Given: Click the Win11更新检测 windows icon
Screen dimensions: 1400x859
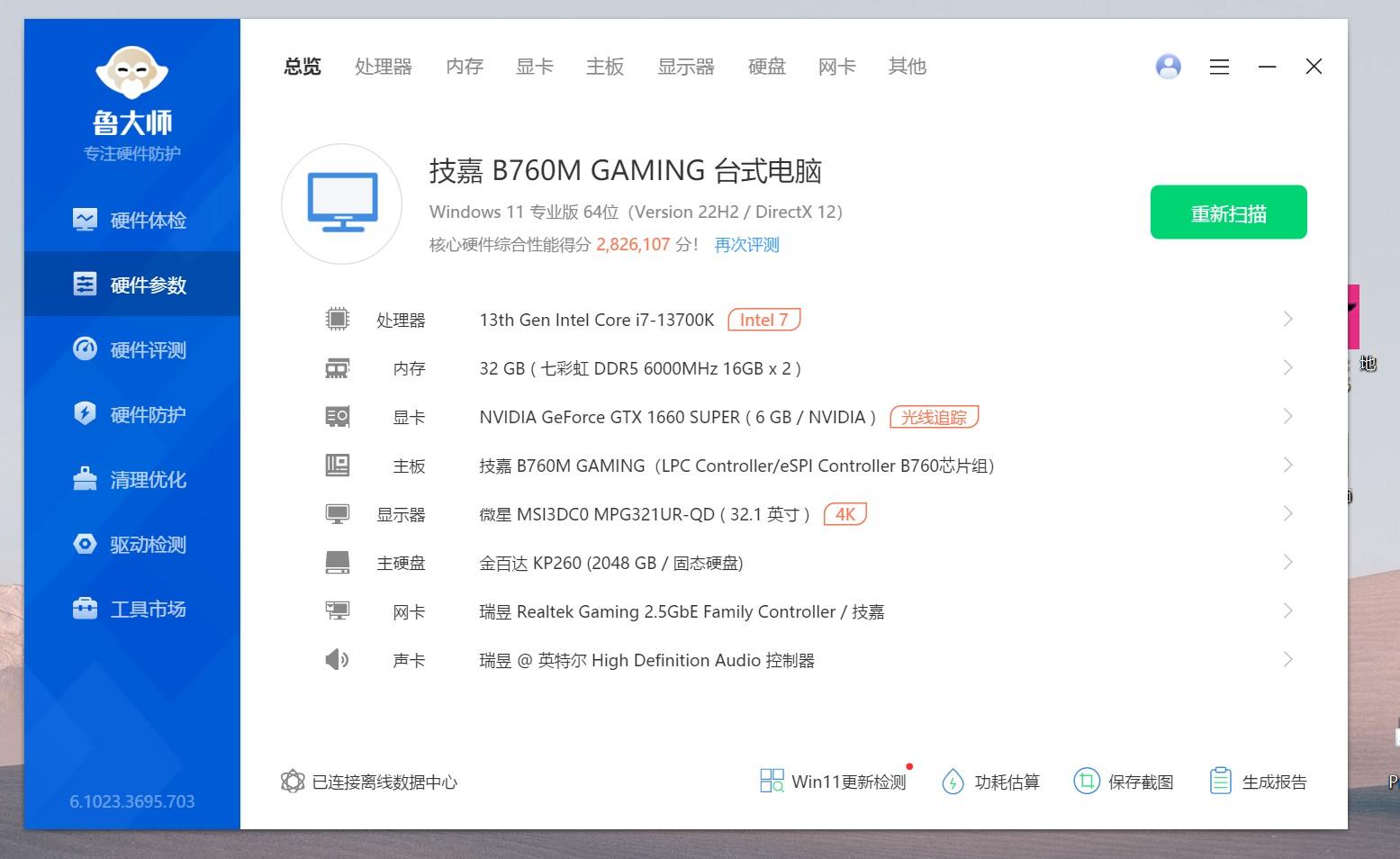Looking at the screenshot, I should [772, 781].
